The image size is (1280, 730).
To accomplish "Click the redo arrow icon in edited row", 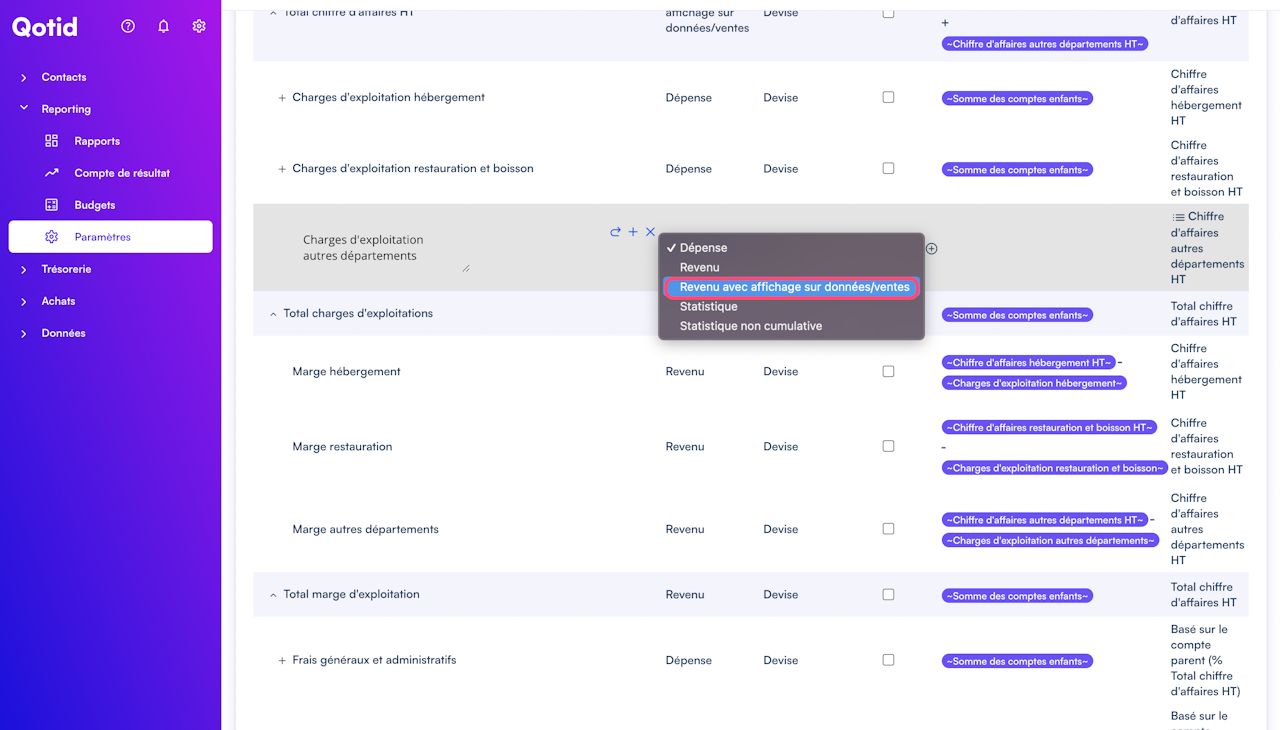I will [615, 232].
